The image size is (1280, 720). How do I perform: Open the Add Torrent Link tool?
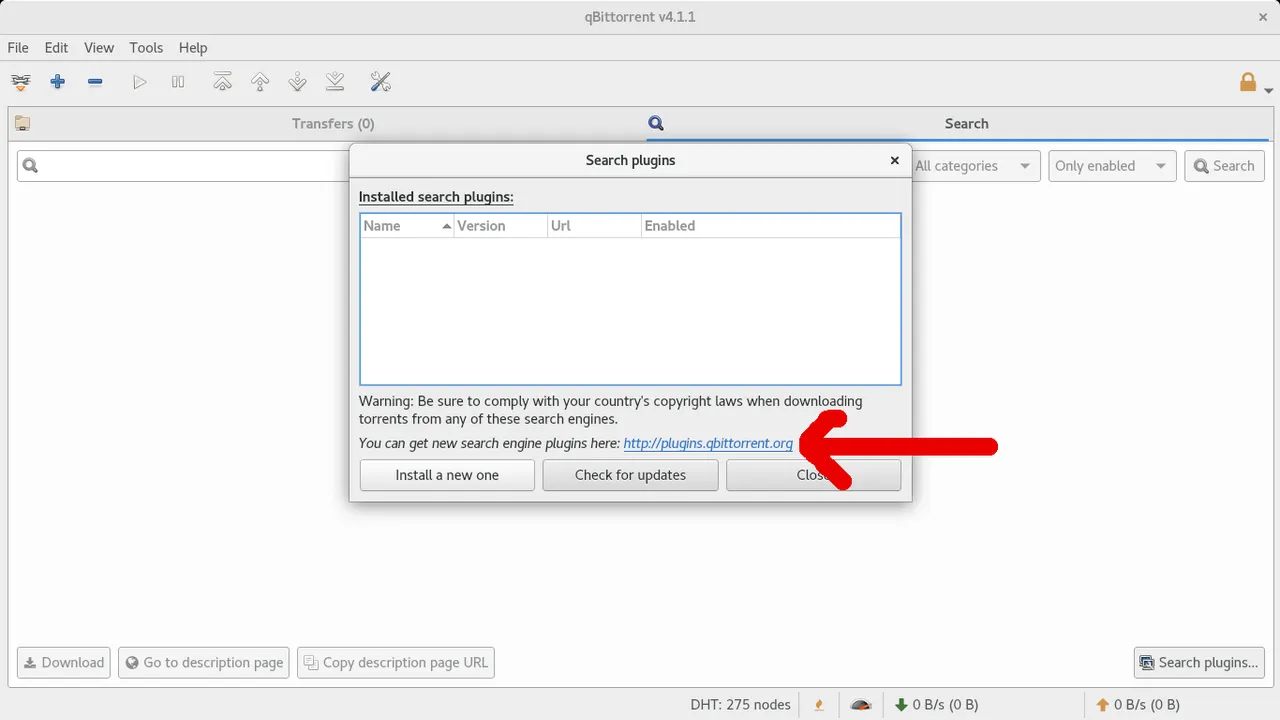coord(20,81)
